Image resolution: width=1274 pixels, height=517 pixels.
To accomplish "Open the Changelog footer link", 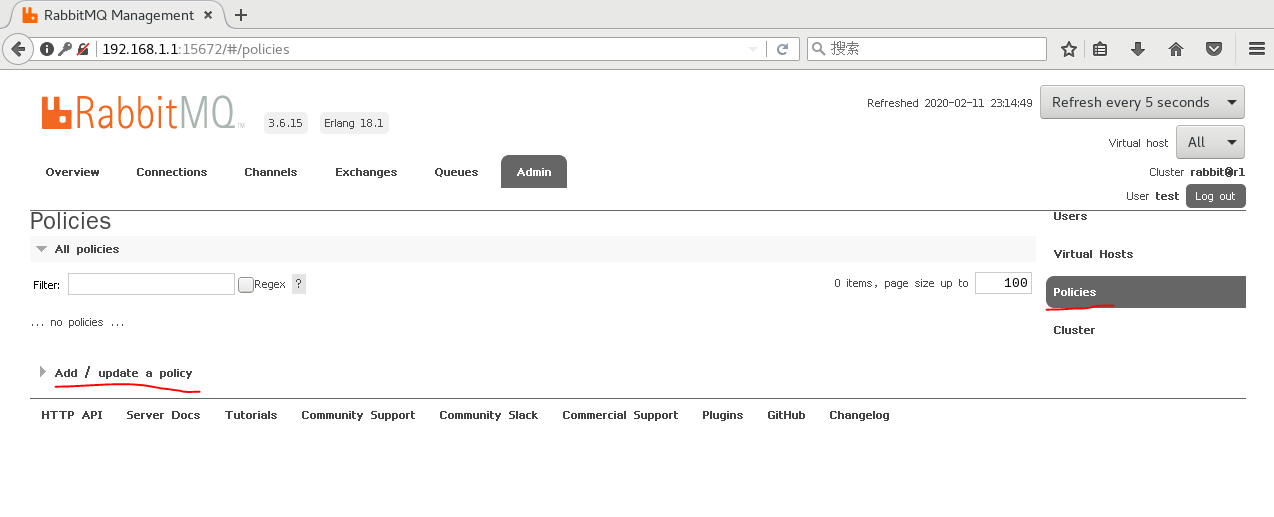I will pos(859,415).
